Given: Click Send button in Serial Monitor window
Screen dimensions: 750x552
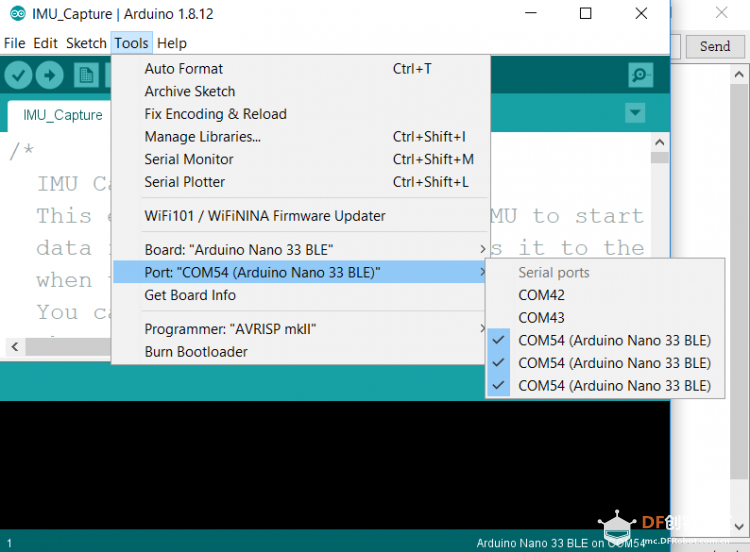Looking at the screenshot, I should [715, 46].
